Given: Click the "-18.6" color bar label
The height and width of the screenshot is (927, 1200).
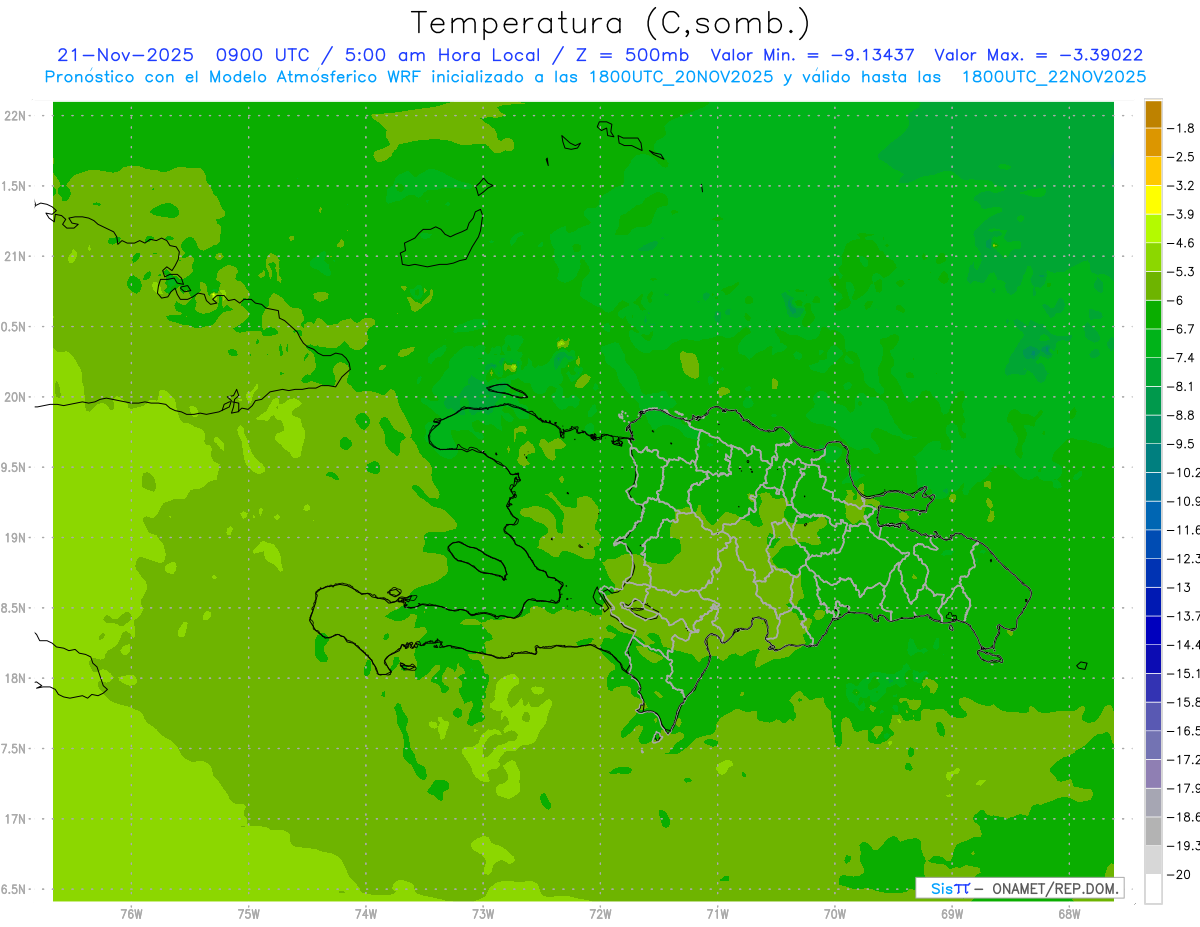Looking at the screenshot, I should point(1183,818).
